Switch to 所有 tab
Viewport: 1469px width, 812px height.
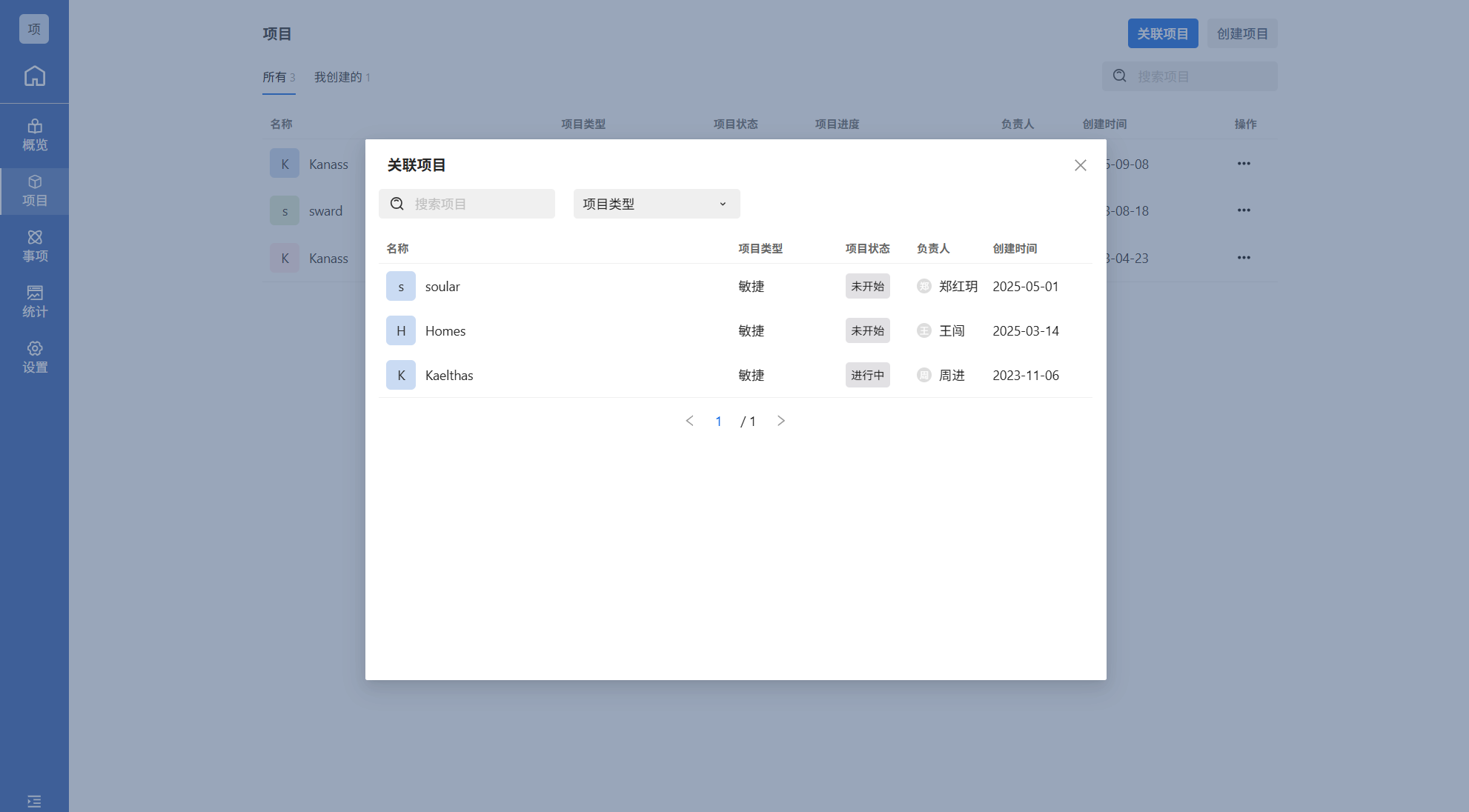pos(278,77)
